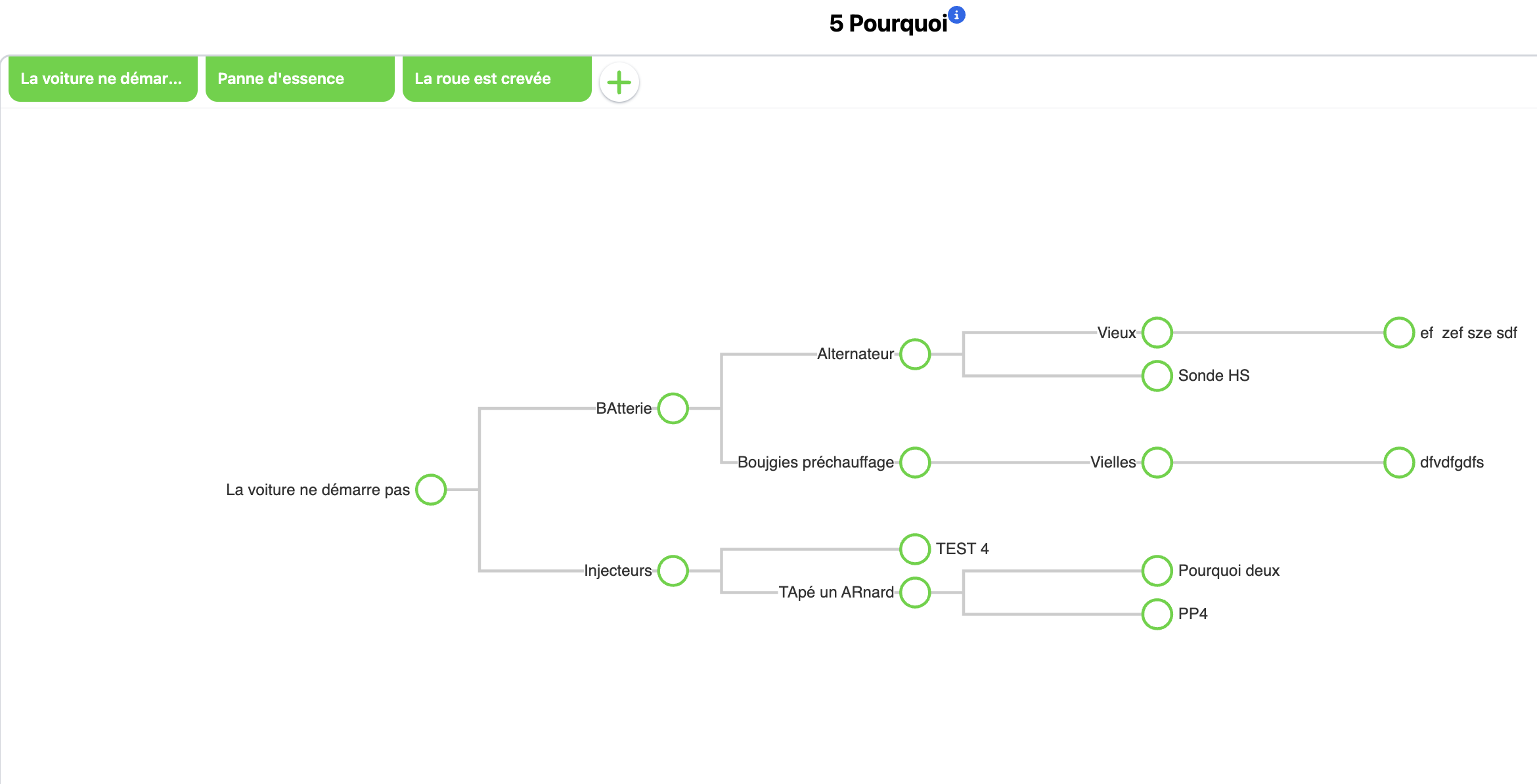Select the Sonde HS node circle
This screenshot has width=1537, height=784.
[x=1157, y=376]
